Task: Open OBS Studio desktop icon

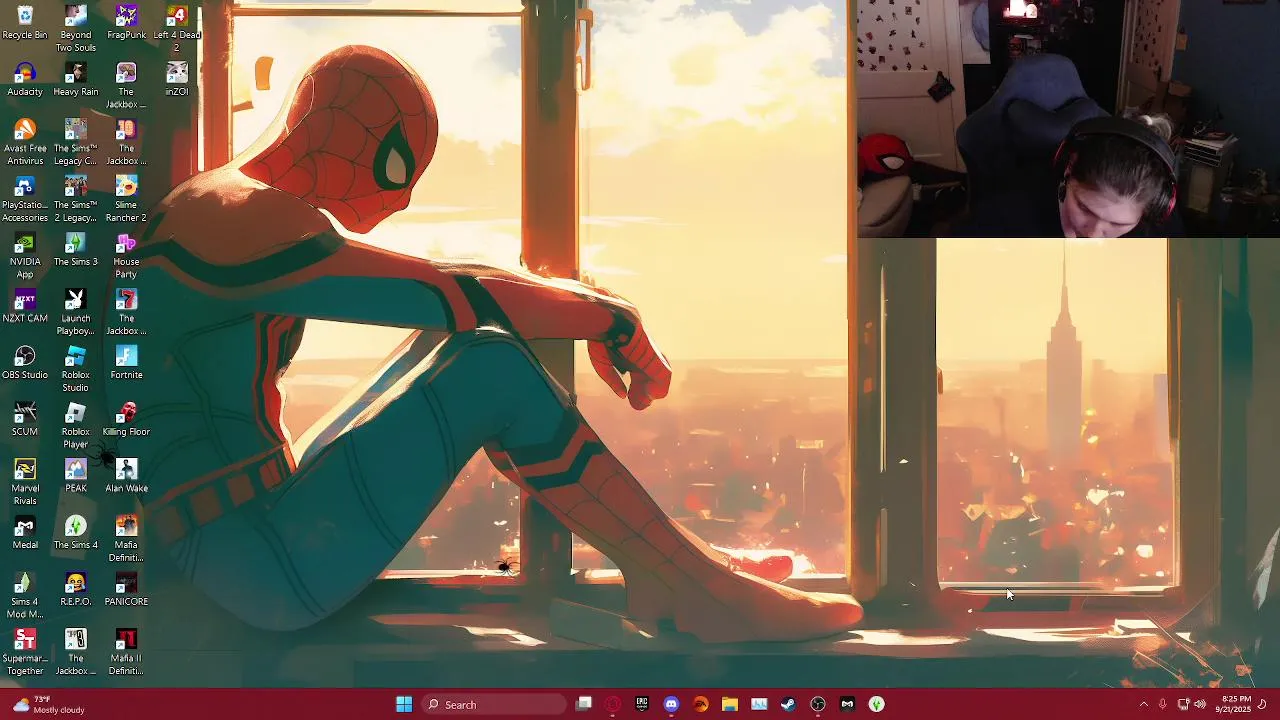Action: pos(25,363)
